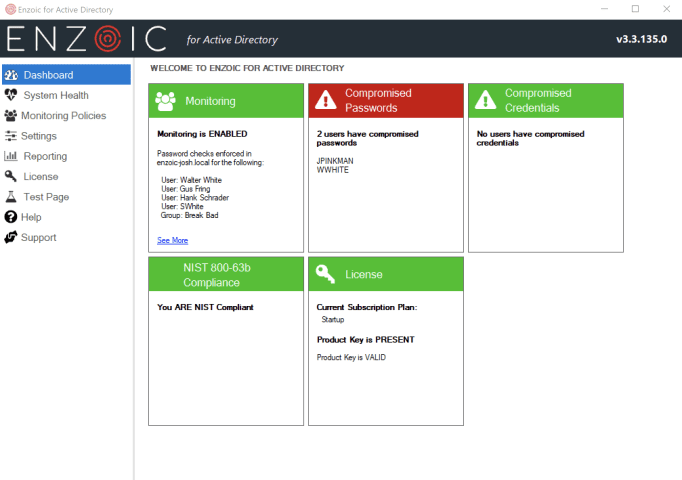Go to the Test Page entry
The width and height of the screenshot is (682, 480).
(46, 197)
